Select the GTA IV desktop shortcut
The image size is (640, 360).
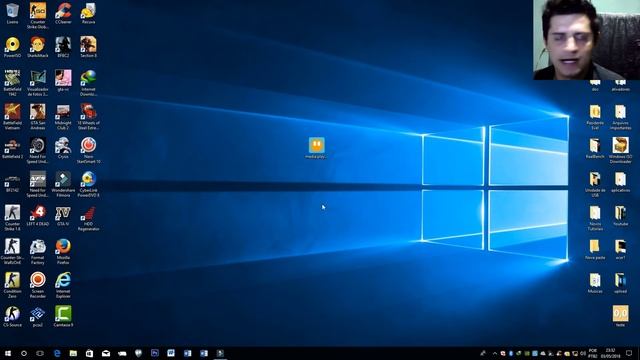[x=63, y=216]
